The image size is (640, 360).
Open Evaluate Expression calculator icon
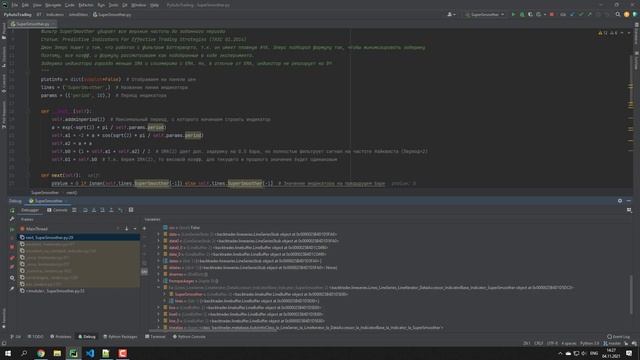tap(131, 210)
